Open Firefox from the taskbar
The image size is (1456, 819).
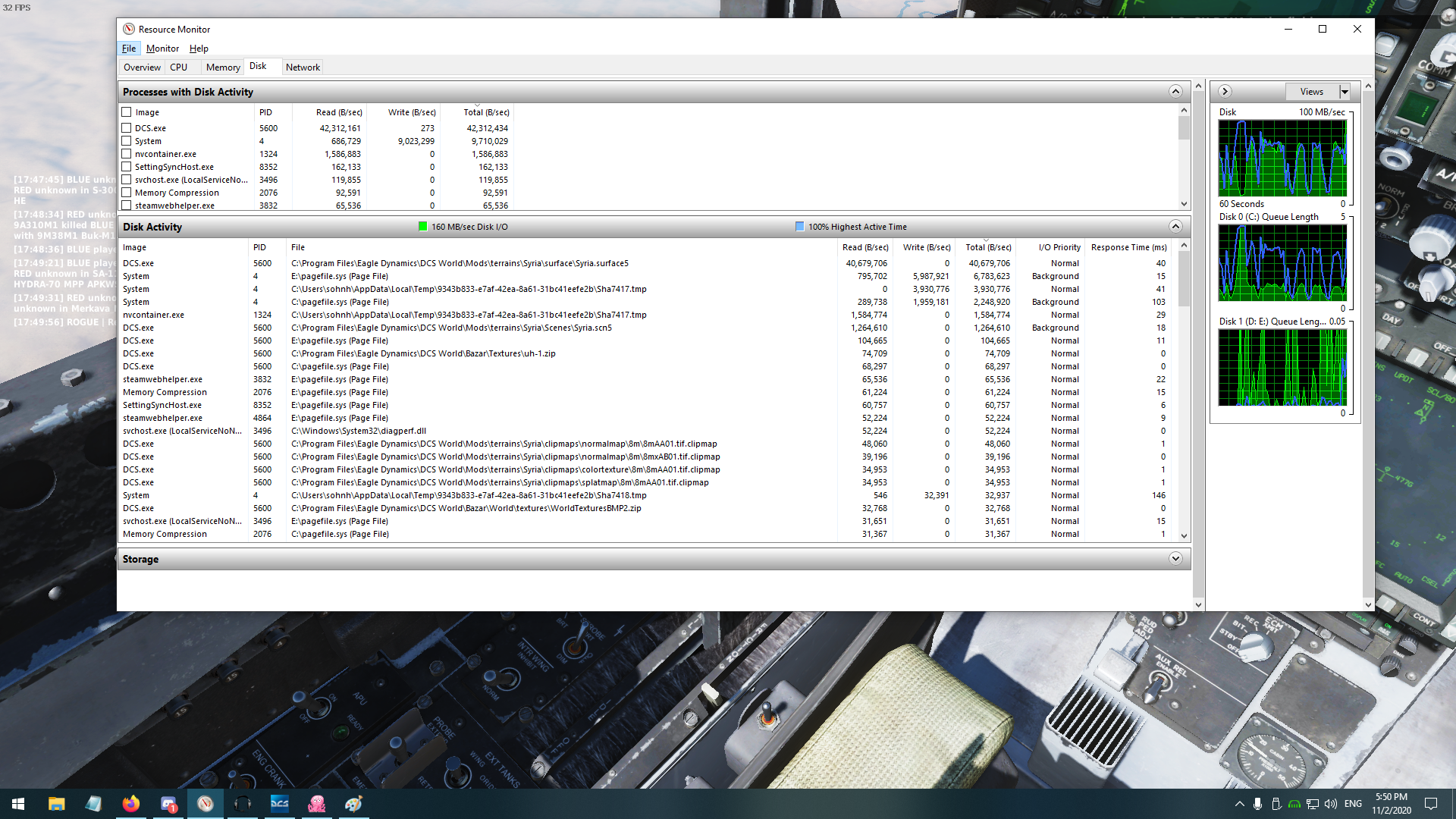[x=130, y=804]
